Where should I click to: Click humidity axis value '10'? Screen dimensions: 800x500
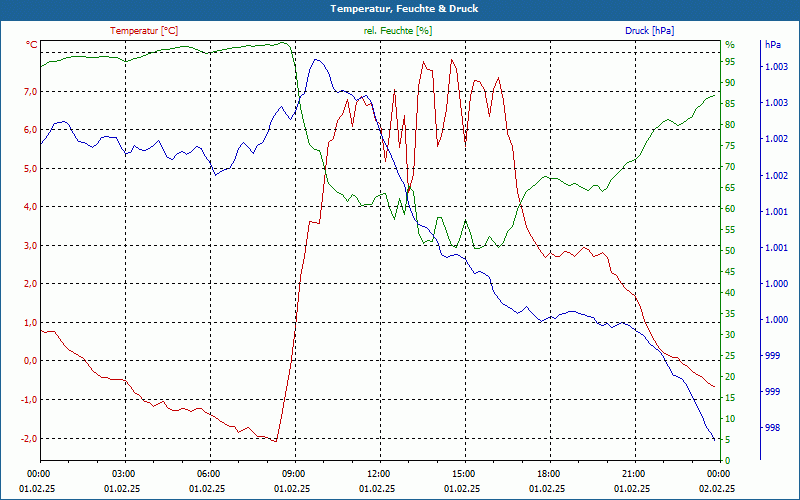coord(730,419)
